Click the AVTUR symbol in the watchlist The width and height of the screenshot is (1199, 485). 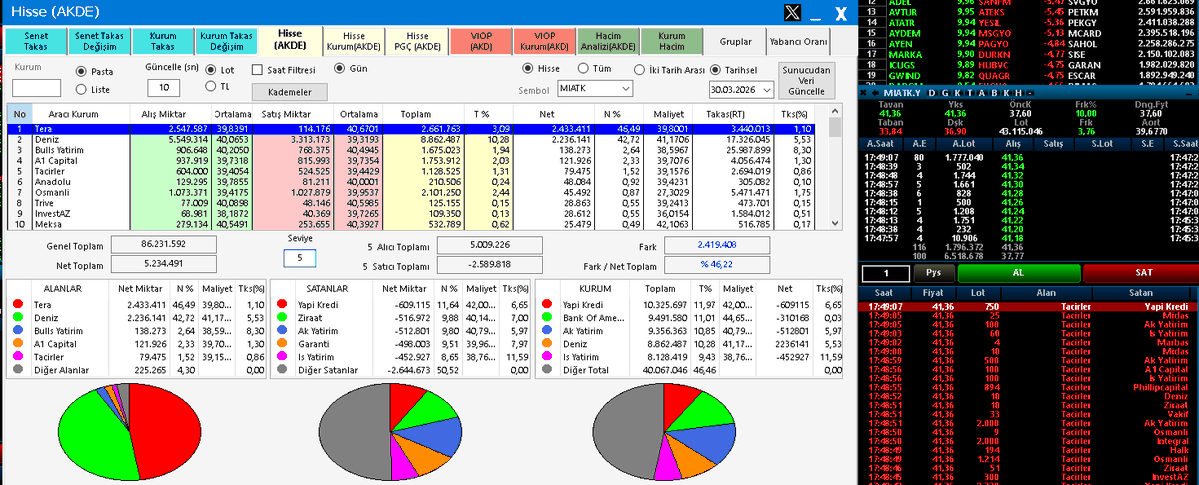pyautogui.click(x=902, y=11)
